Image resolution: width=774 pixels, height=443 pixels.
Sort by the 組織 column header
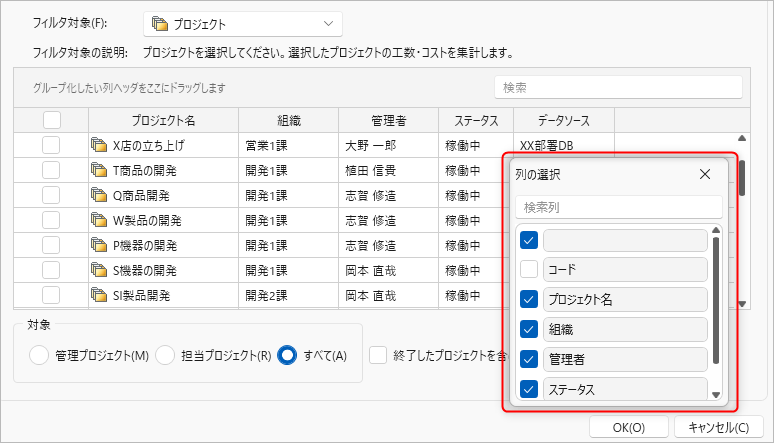(288, 120)
